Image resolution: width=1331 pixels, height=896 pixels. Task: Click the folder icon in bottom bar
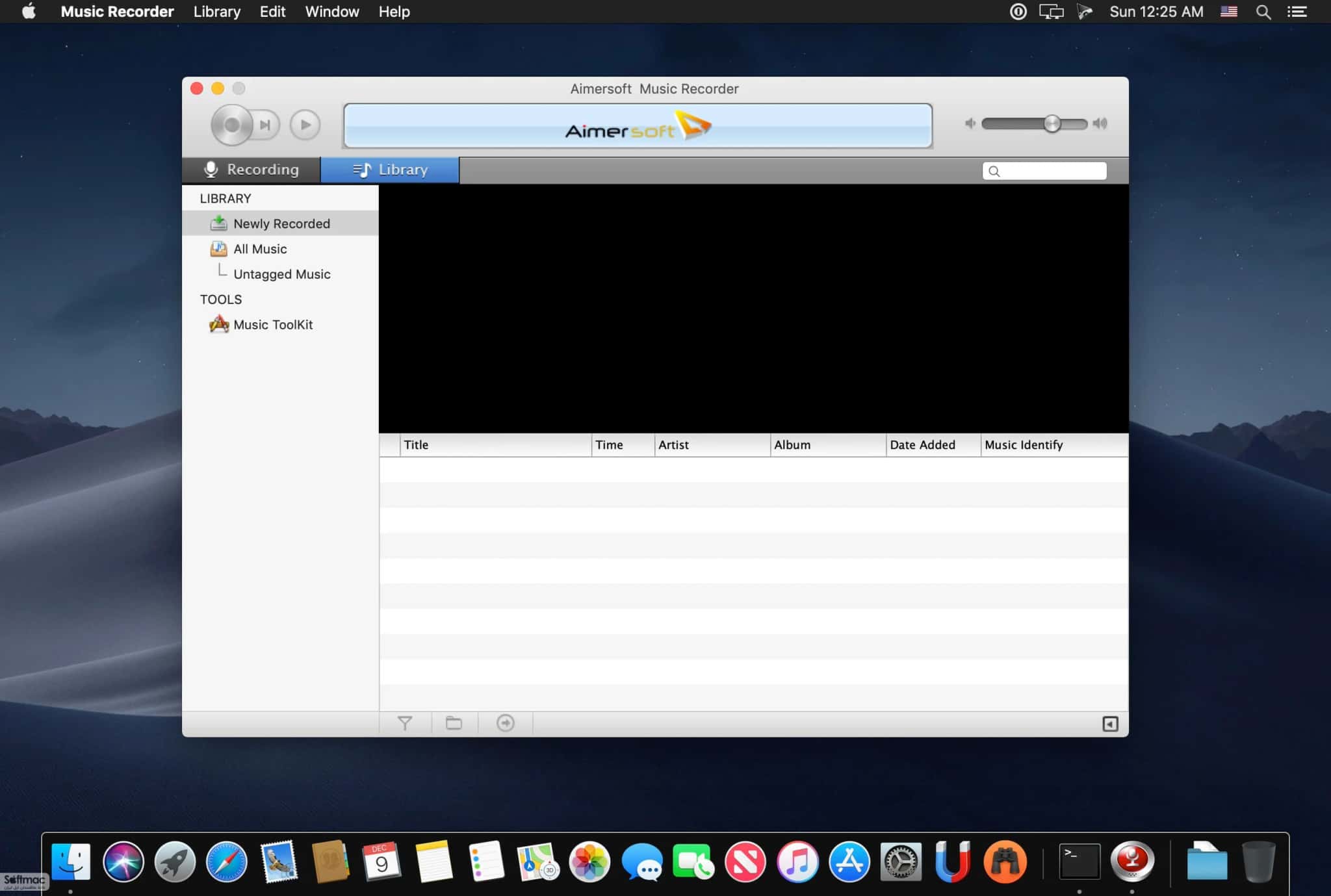coord(454,723)
